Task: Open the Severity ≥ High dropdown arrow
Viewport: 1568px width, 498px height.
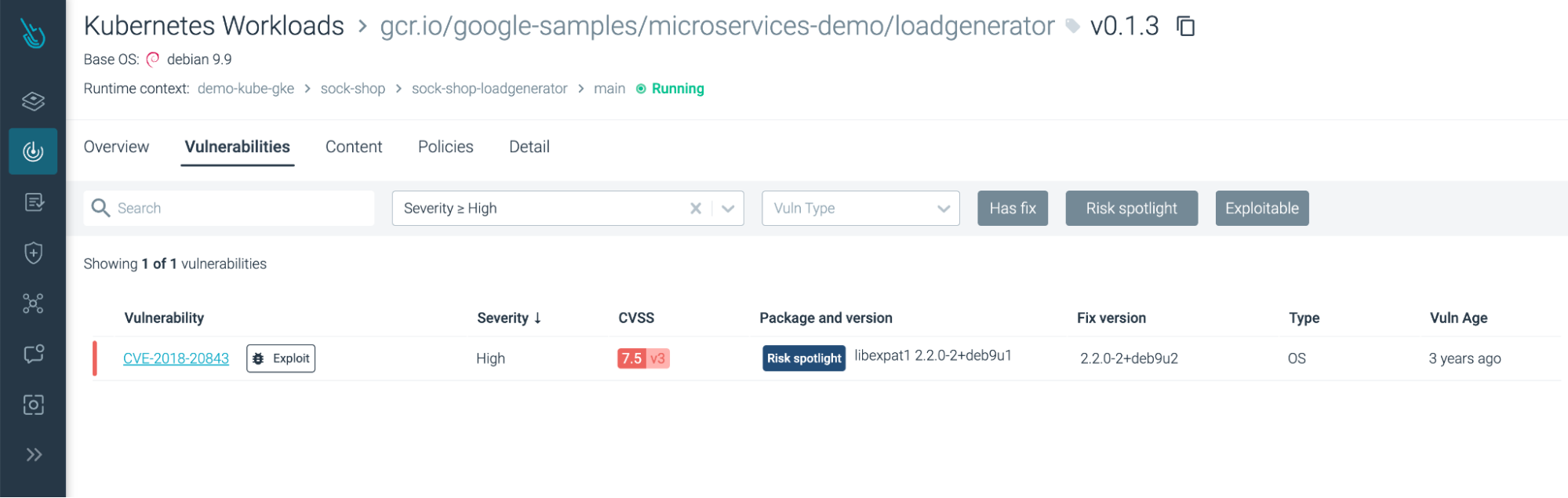Action: click(728, 209)
